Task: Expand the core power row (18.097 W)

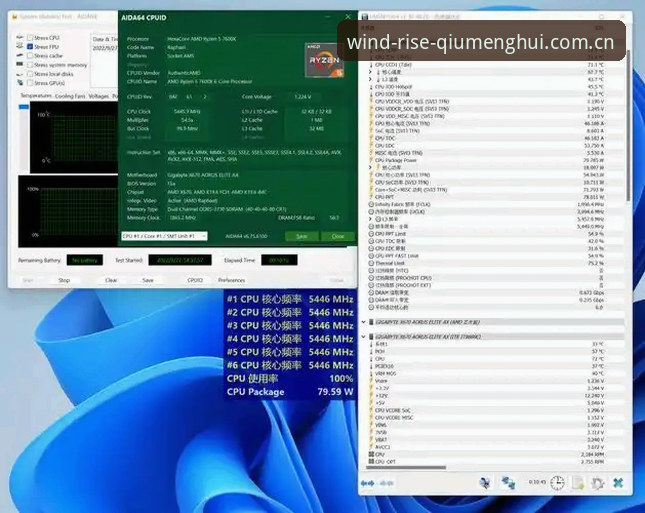Action: [371, 167]
